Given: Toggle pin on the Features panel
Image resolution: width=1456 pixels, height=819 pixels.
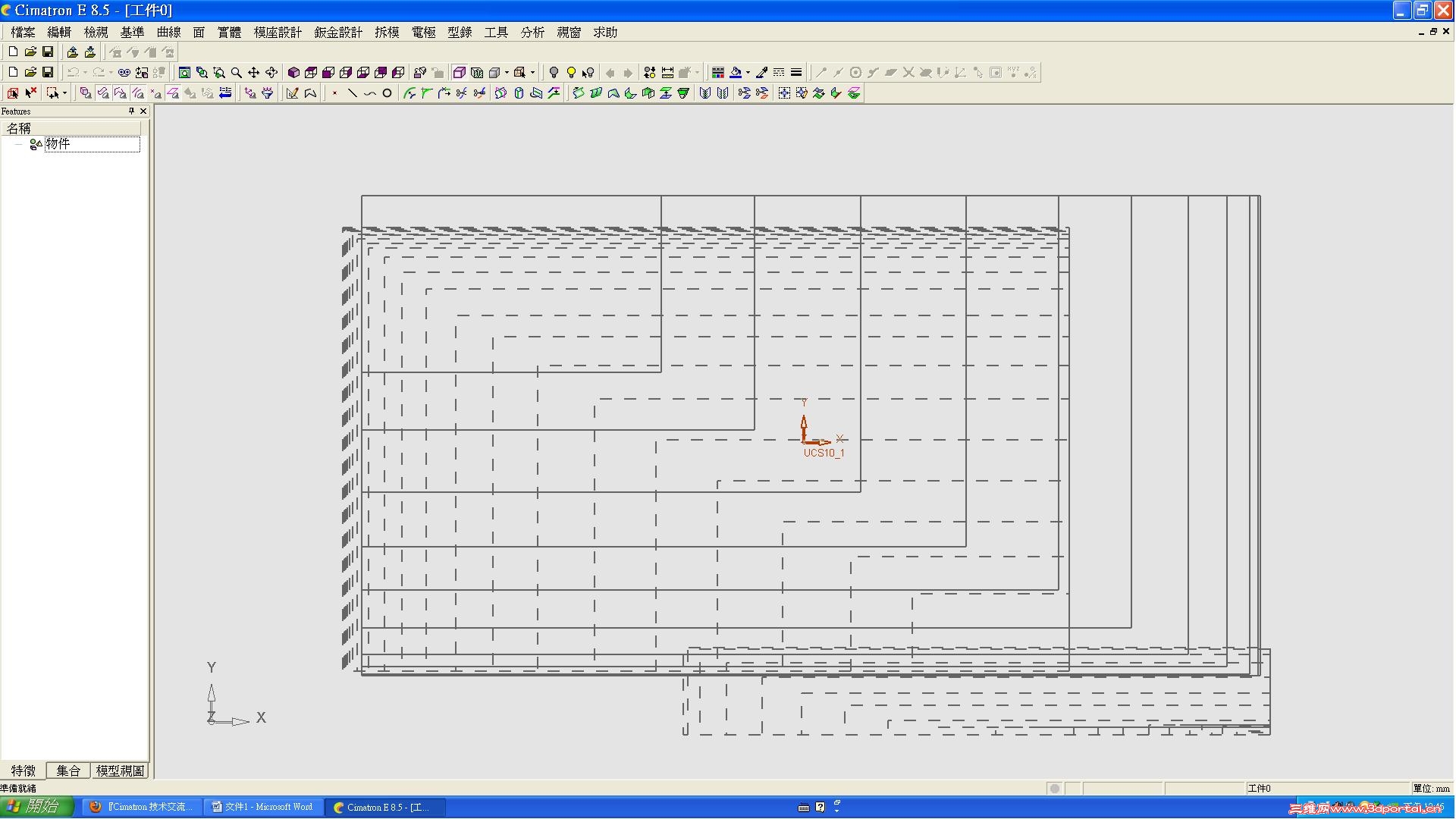Looking at the screenshot, I should 131,111.
